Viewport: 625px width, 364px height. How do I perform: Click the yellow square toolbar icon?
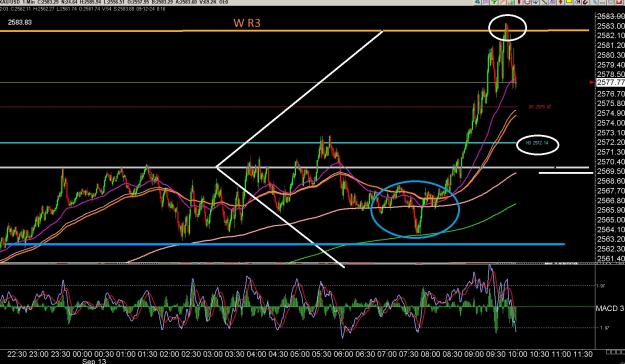tap(569, 2)
